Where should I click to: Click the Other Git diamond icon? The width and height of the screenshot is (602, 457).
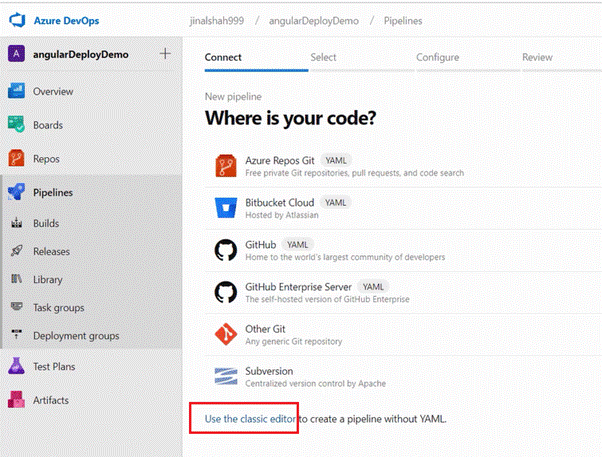(226, 334)
